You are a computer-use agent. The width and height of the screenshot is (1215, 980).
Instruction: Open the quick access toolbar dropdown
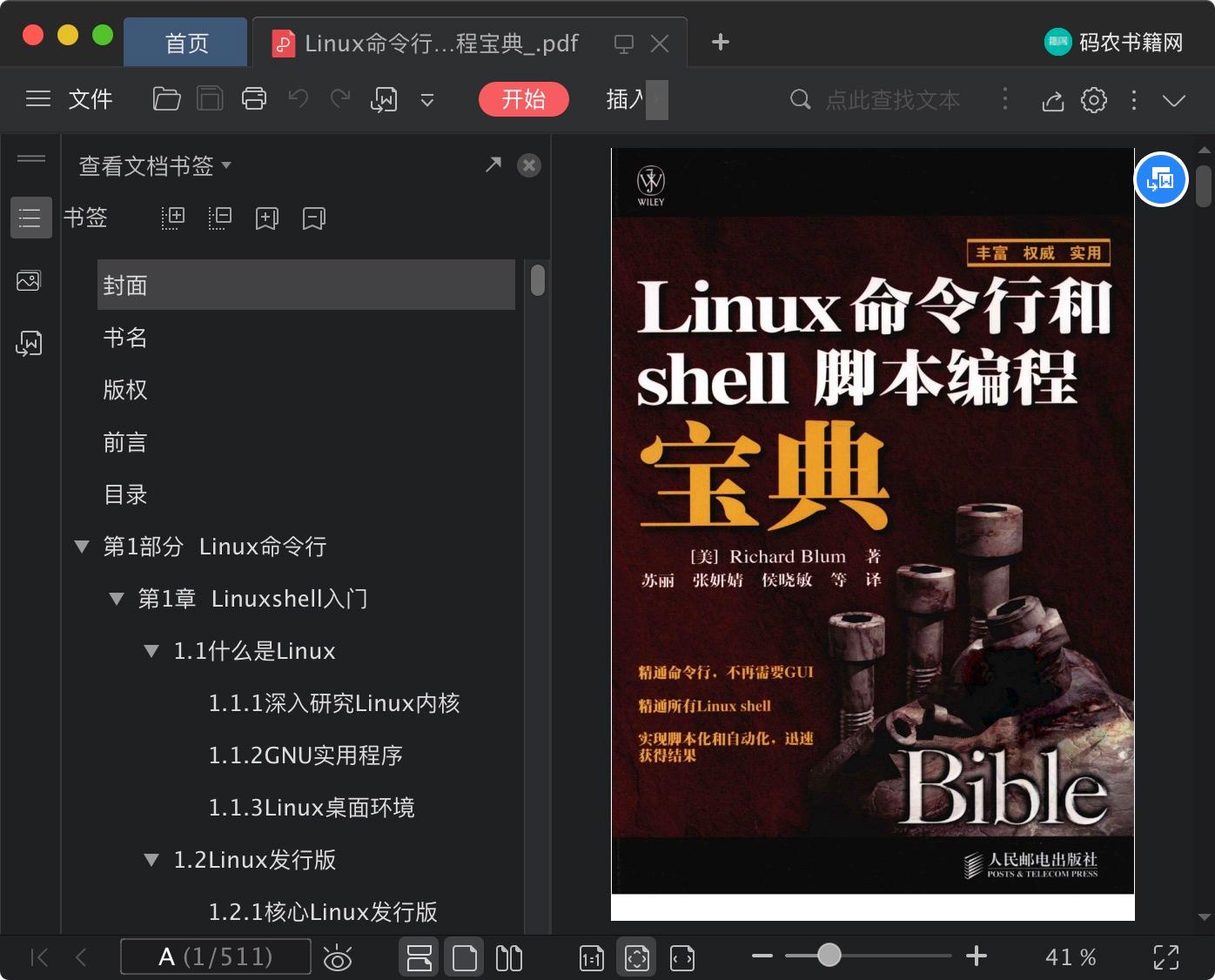click(427, 100)
